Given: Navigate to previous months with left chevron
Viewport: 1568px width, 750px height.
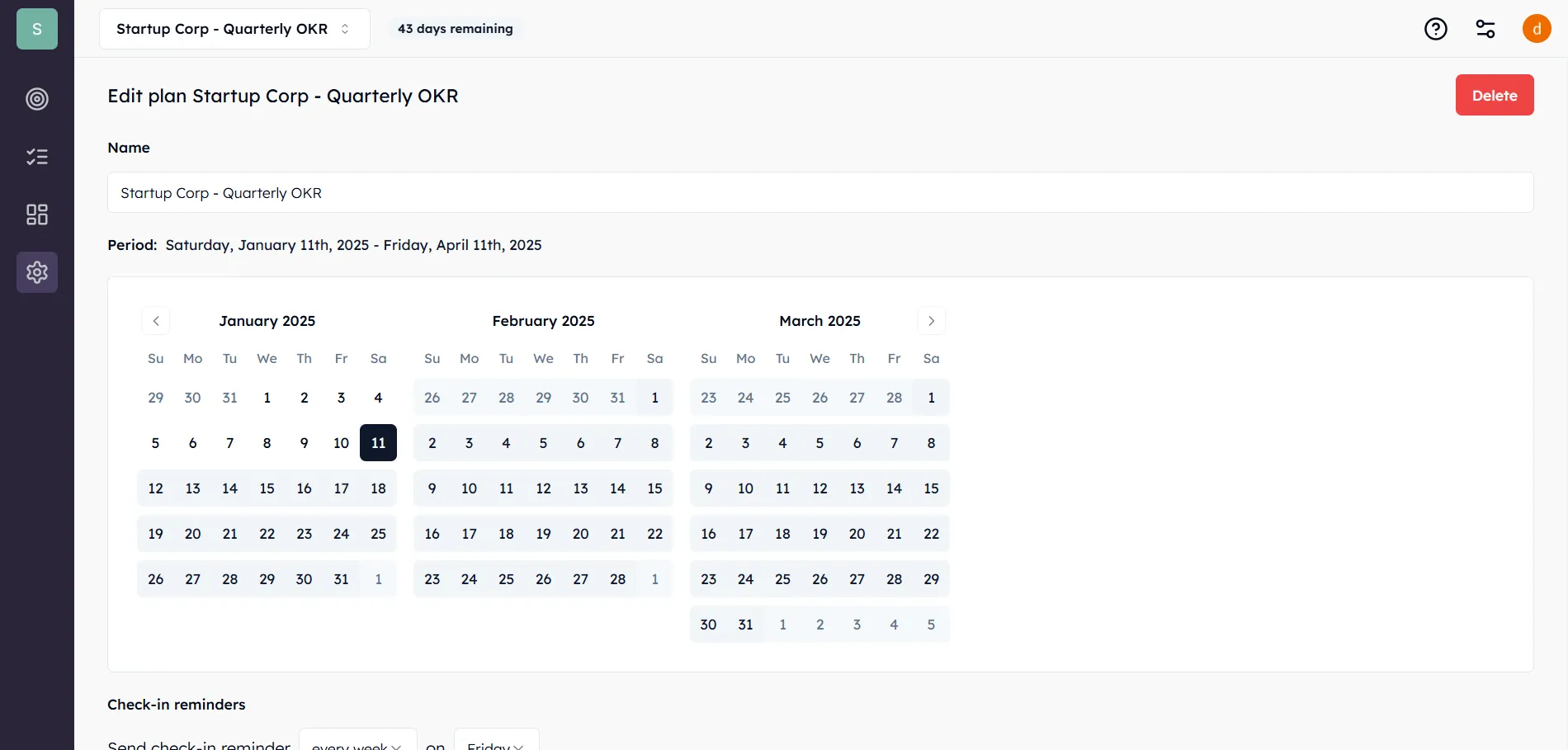Looking at the screenshot, I should coord(156,321).
